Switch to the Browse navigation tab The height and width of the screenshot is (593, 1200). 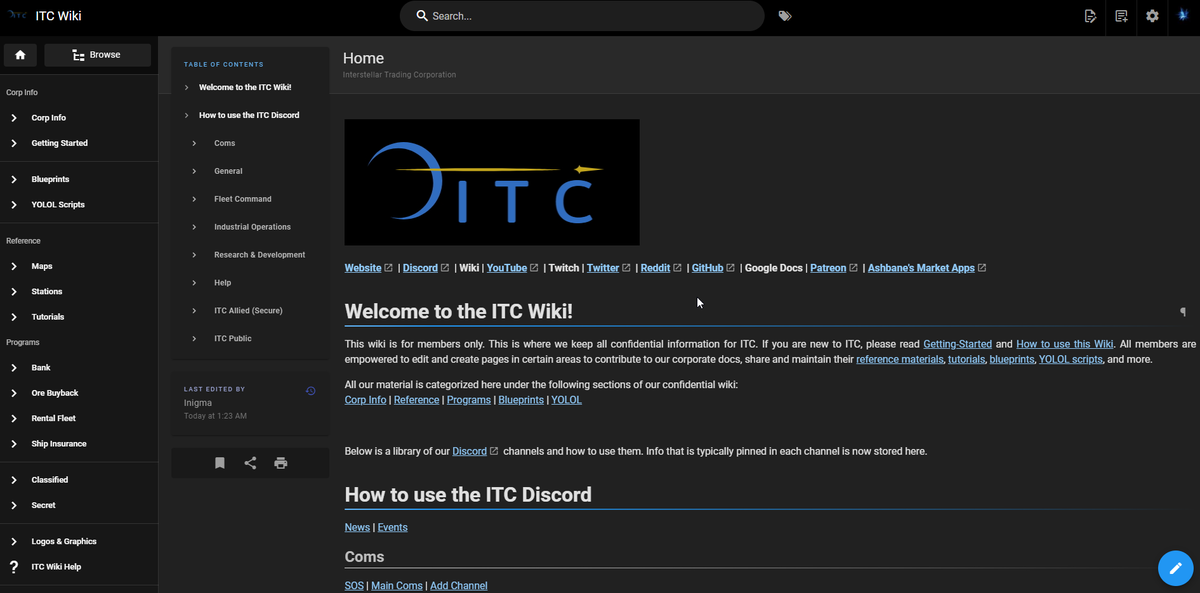click(97, 55)
